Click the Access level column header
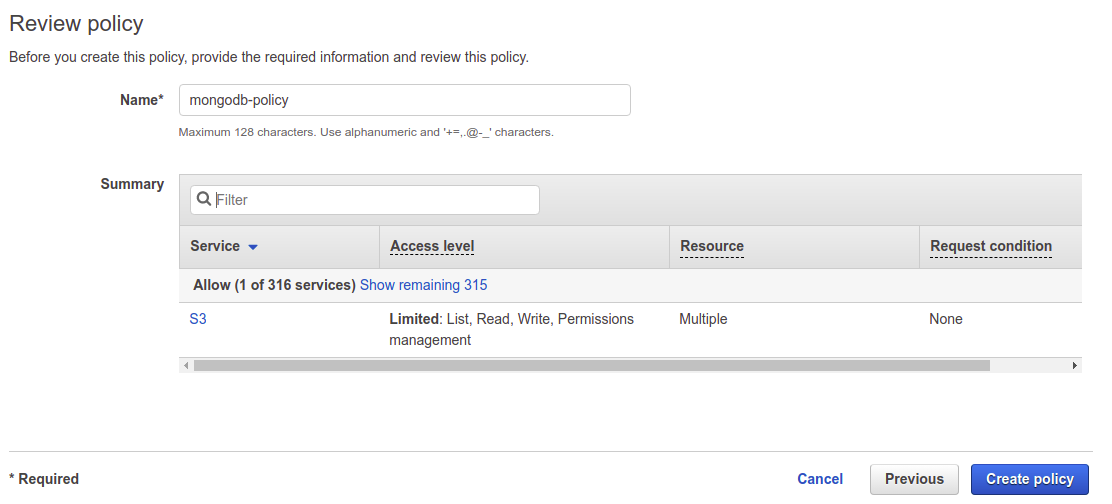This screenshot has height=504, width=1112. 432,246
